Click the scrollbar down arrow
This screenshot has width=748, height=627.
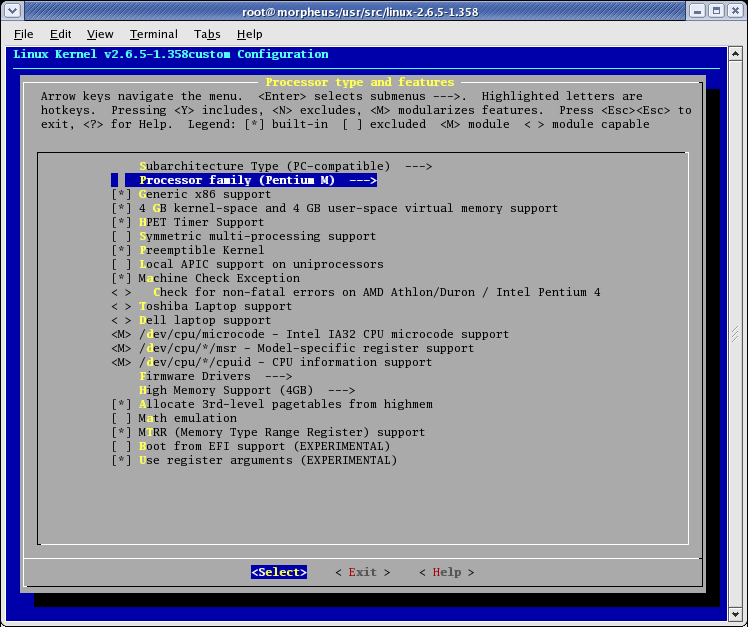(x=735, y=600)
